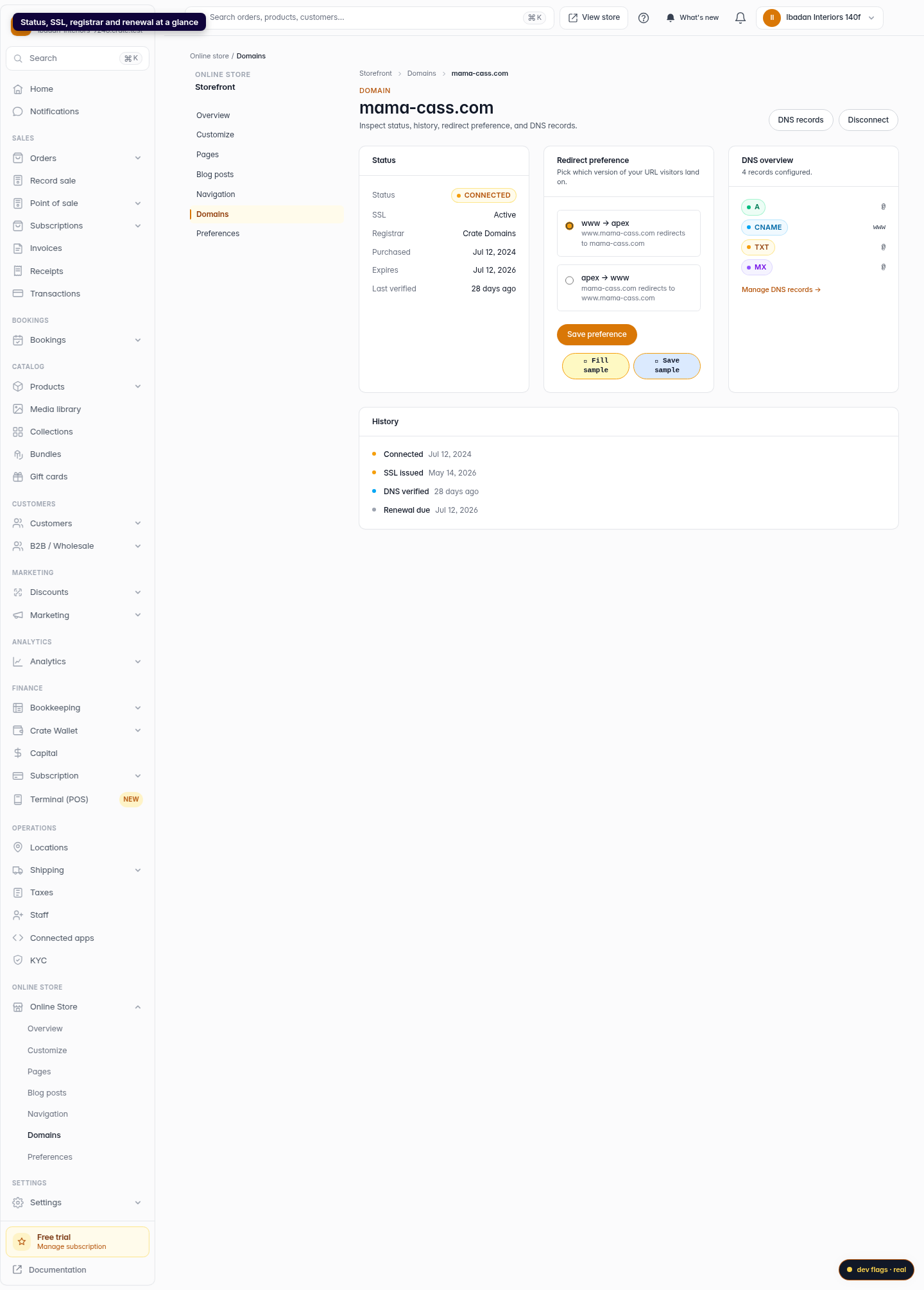Click the search magnifier icon in sidebar

(x=18, y=58)
